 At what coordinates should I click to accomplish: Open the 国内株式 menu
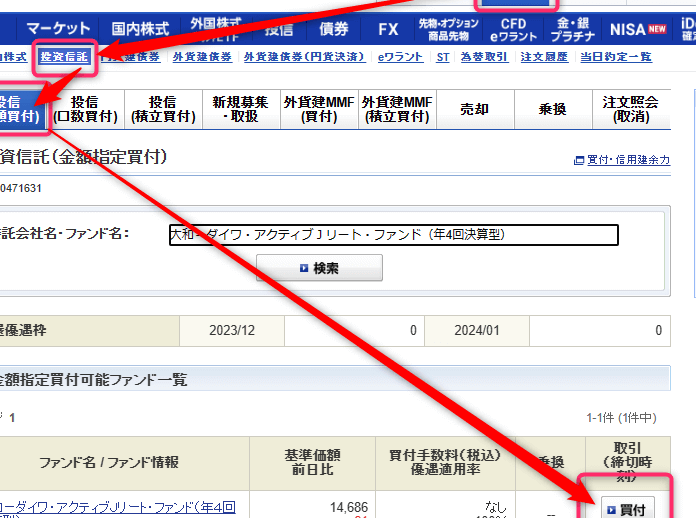[140, 29]
